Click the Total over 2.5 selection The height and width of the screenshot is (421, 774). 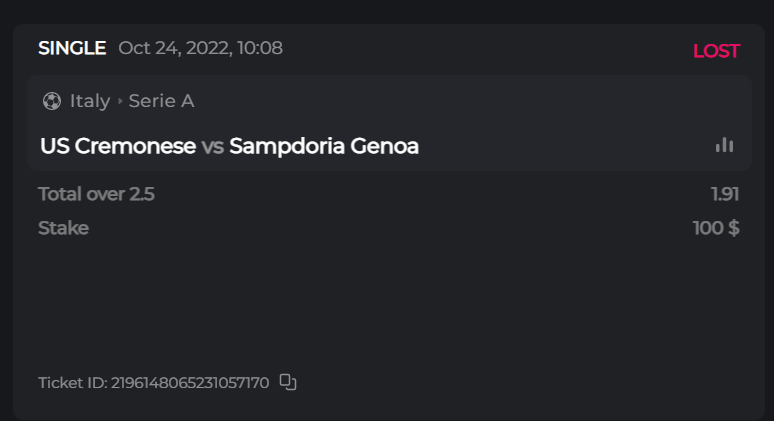click(x=96, y=194)
